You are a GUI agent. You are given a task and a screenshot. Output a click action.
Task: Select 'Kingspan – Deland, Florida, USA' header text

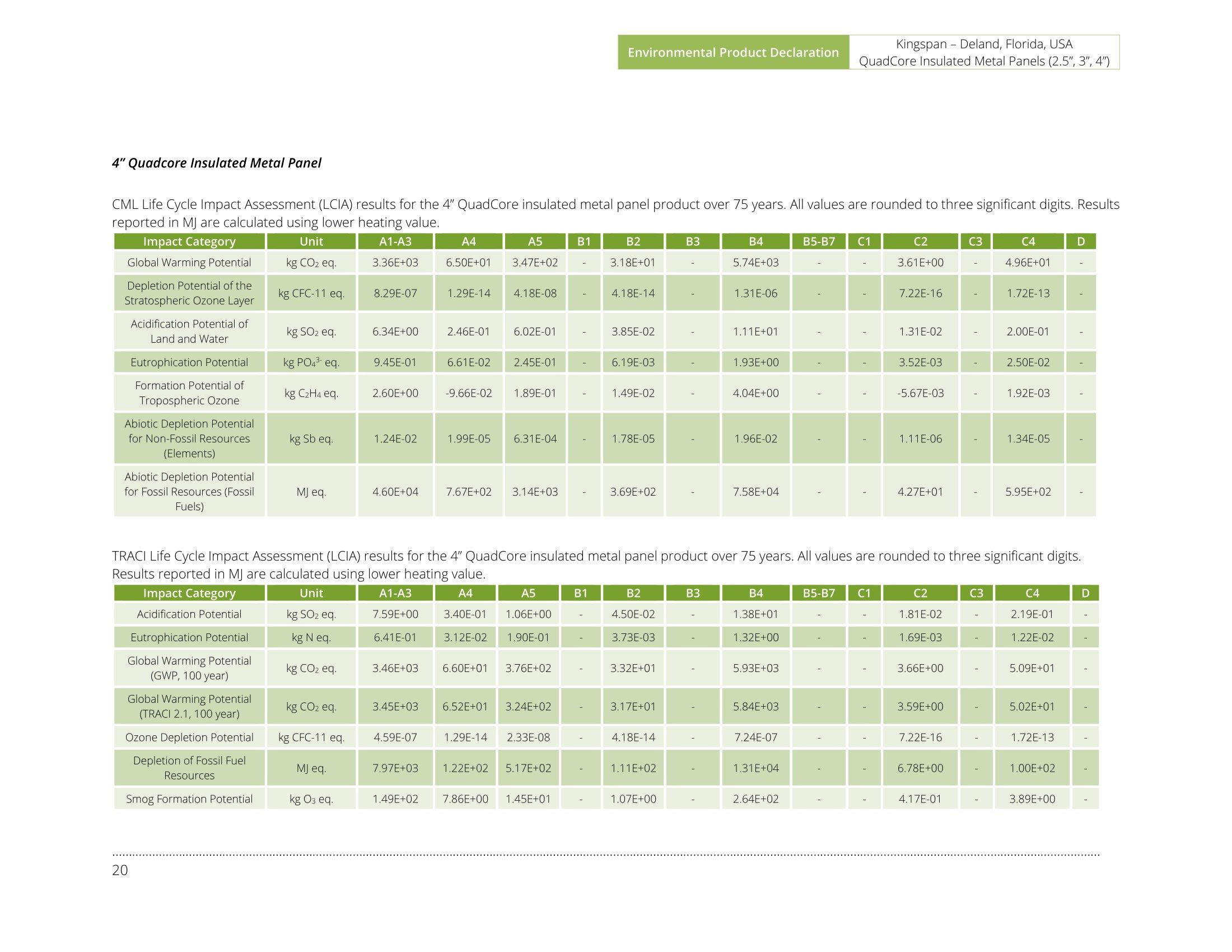click(984, 44)
